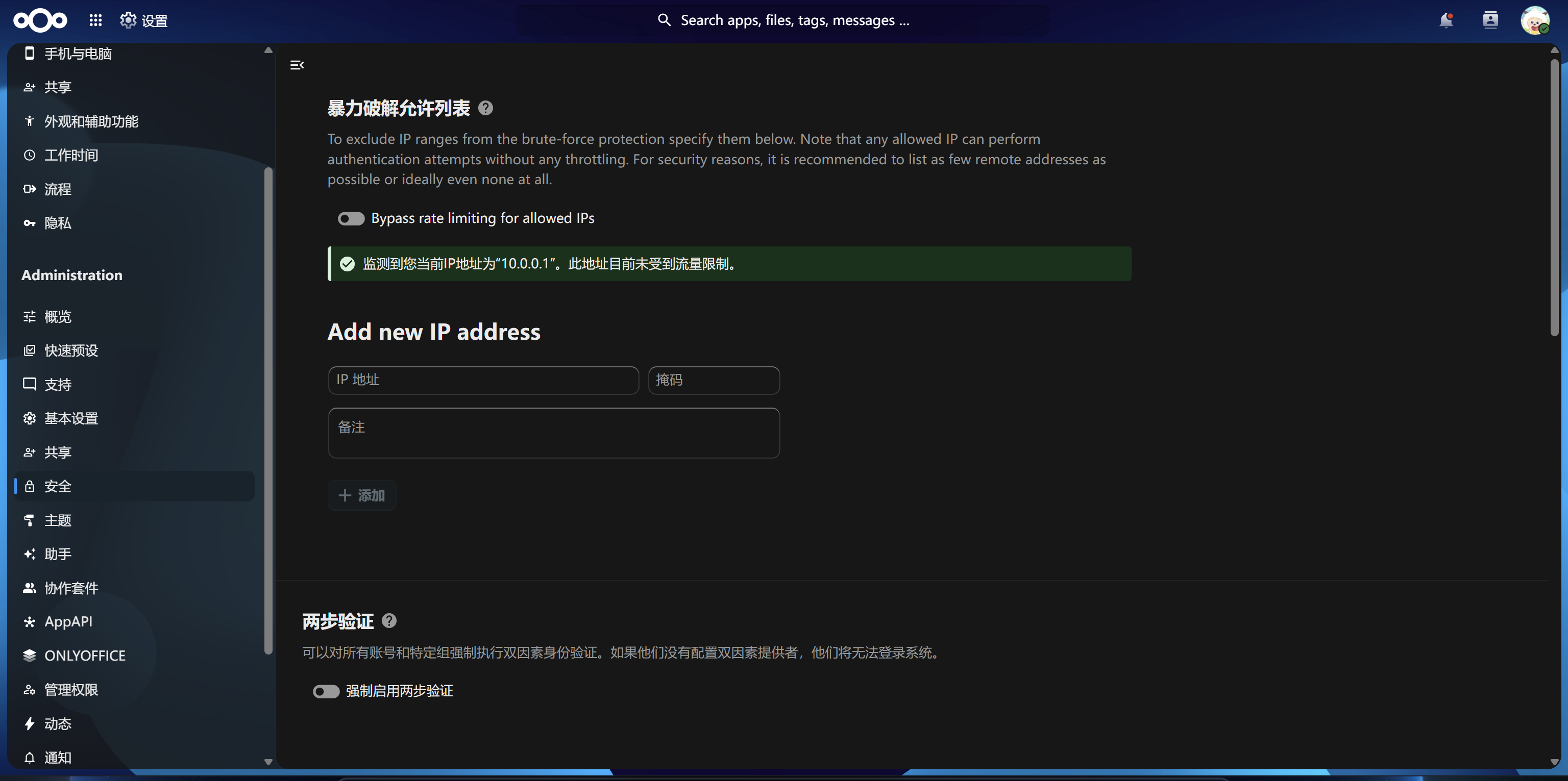Open the user avatar menu

click(1534, 21)
